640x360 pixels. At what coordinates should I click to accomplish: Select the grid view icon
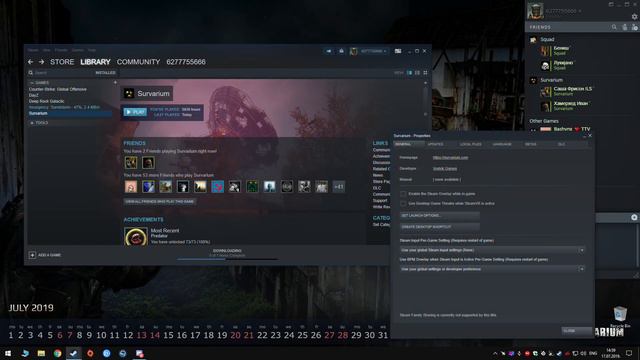click(425, 73)
